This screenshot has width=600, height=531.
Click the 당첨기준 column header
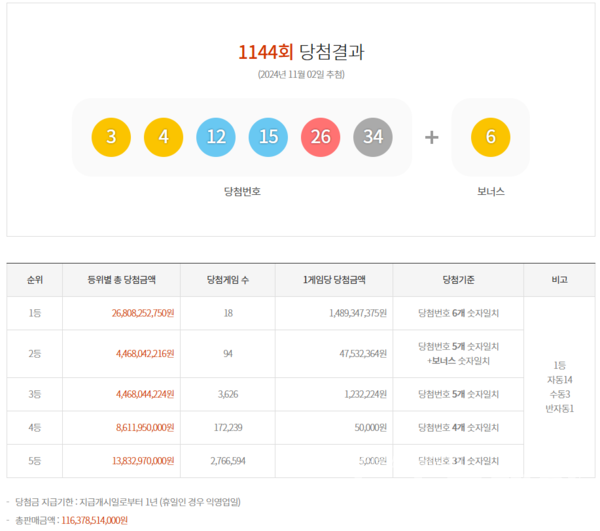458,280
